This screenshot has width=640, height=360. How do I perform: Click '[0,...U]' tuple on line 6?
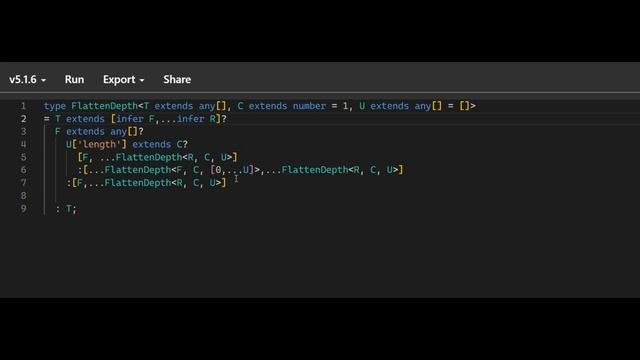pos(232,170)
